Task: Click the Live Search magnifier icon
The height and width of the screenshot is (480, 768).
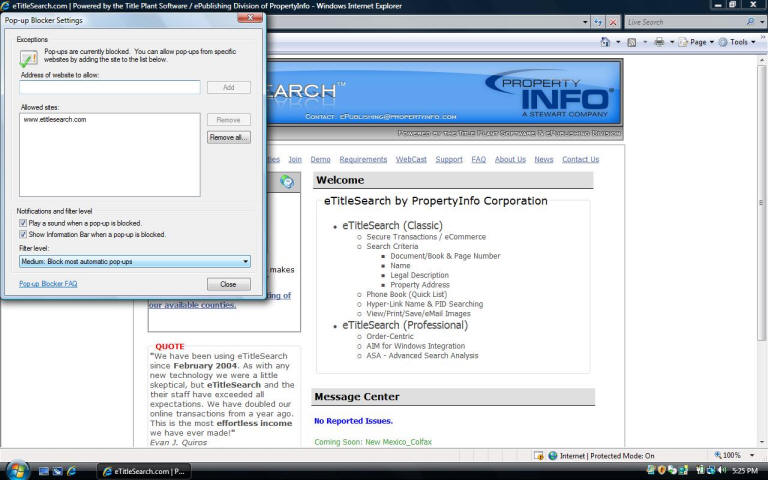Action: [x=750, y=22]
